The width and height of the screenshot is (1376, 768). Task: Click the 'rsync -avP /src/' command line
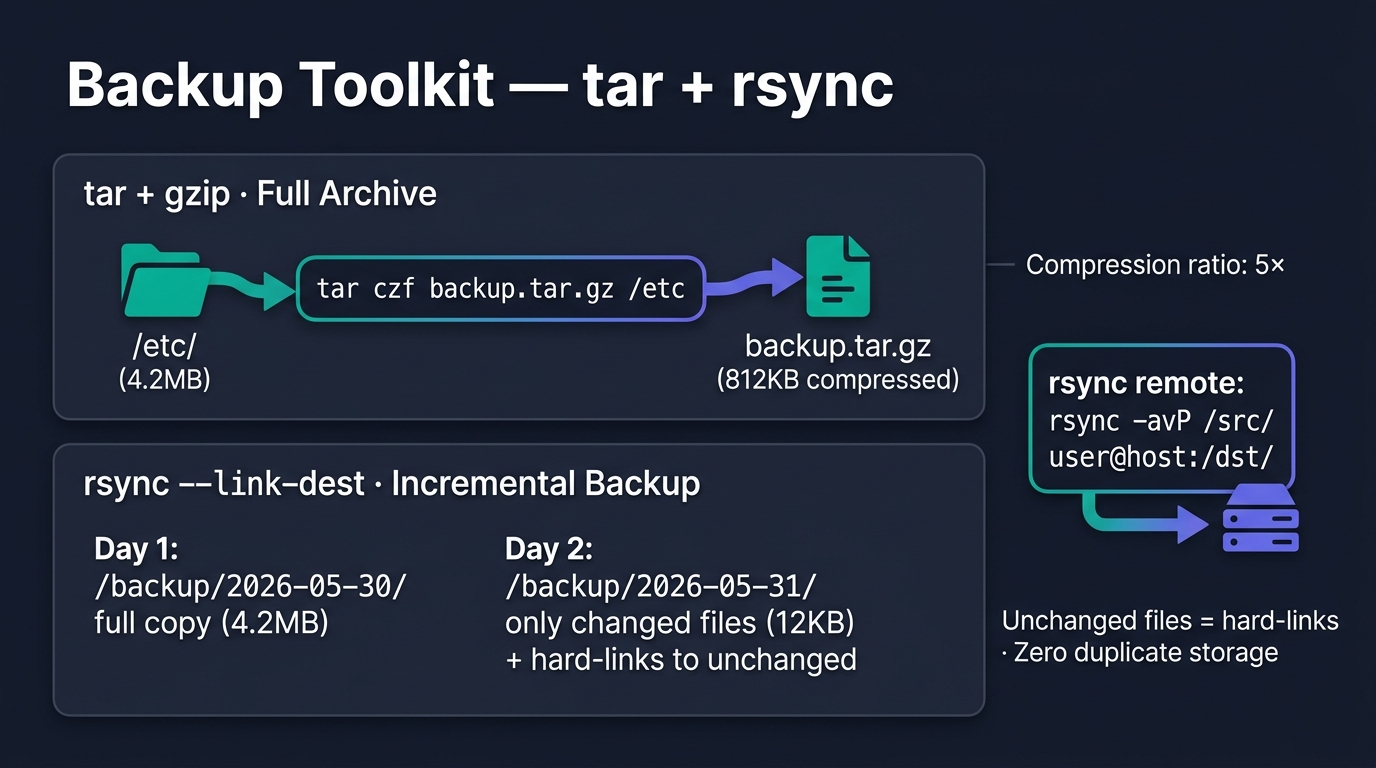1161,421
